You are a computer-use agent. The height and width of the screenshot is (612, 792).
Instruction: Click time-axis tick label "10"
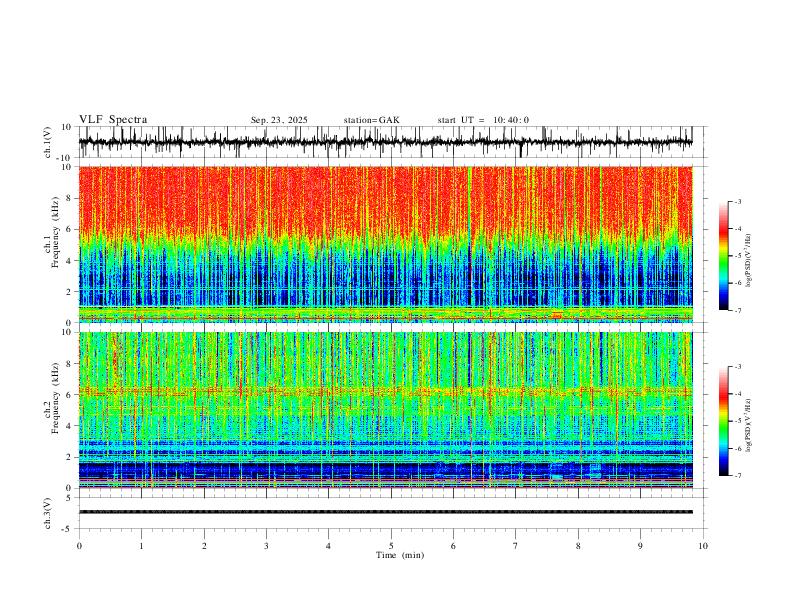(703, 546)
